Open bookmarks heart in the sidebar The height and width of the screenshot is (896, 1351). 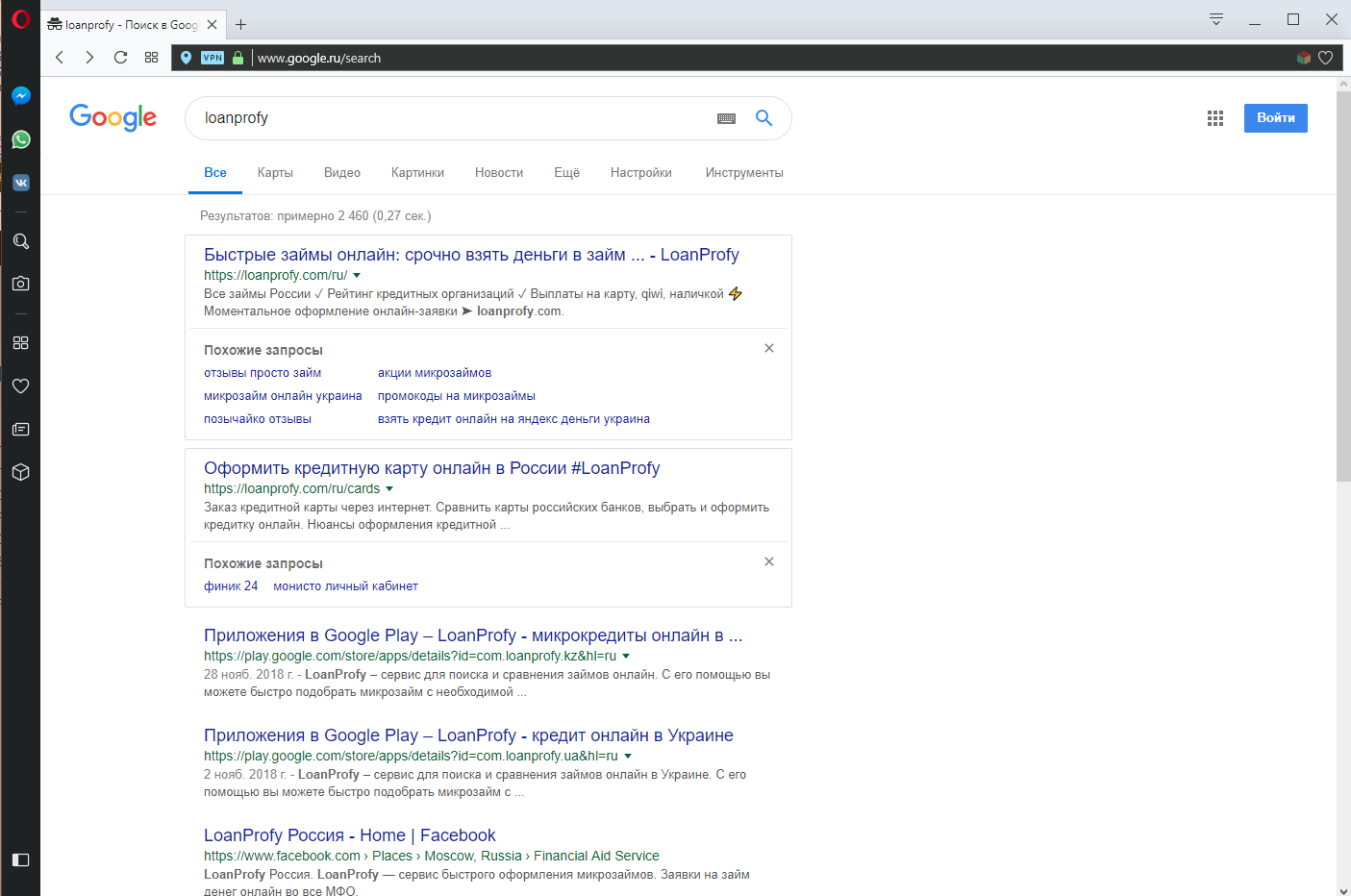(x=21, y=386)
